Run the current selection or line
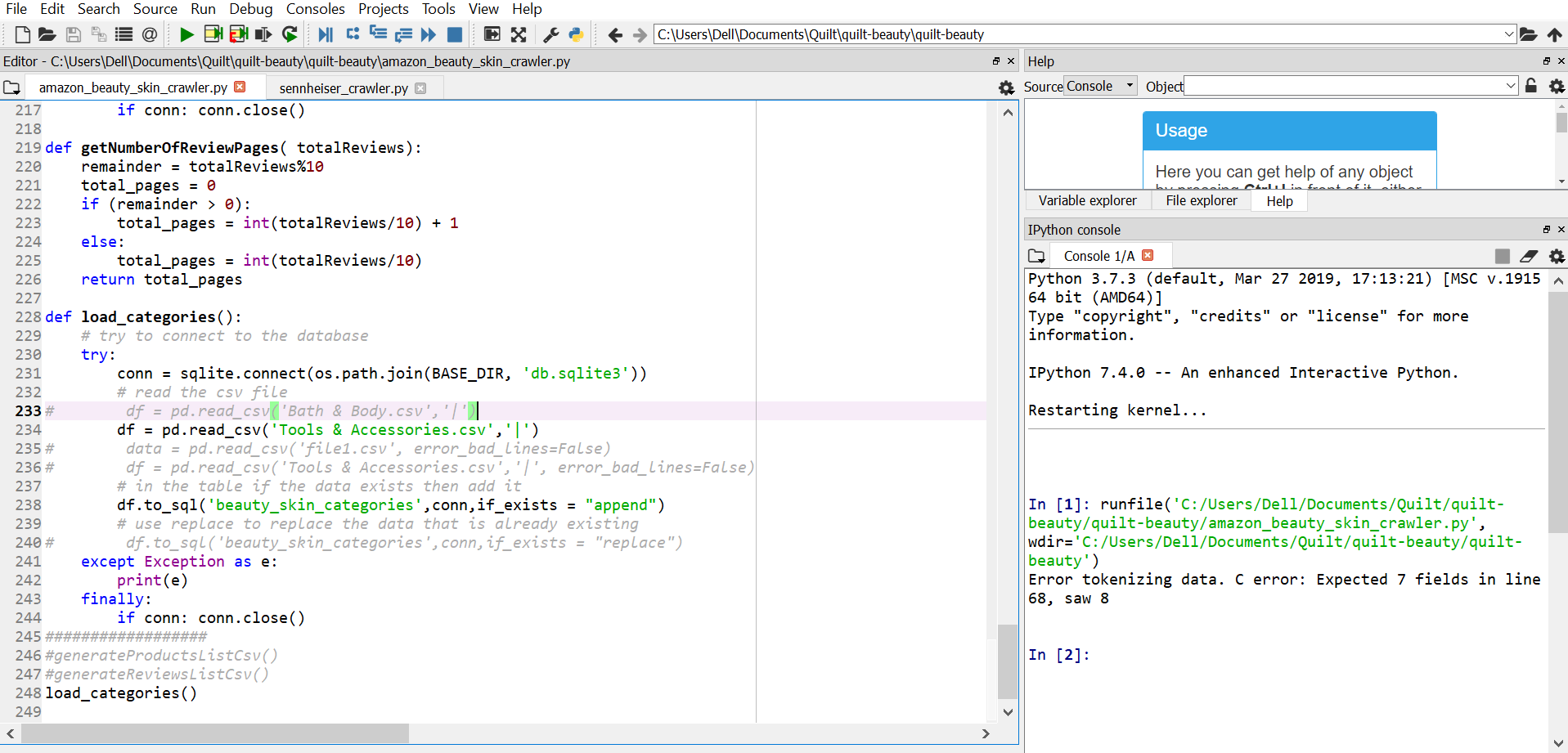This screenshot has height=753, width=1568. point(263,34)
